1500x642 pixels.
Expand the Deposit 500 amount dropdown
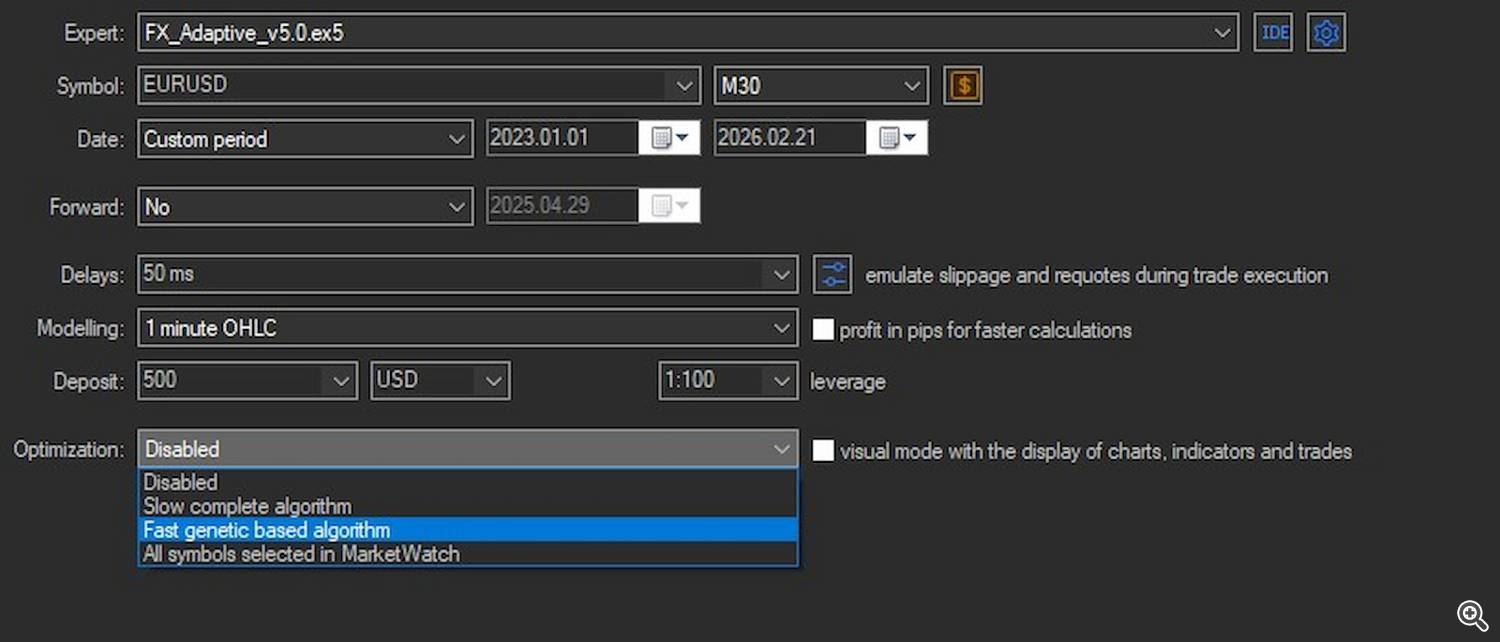(247, 380)
